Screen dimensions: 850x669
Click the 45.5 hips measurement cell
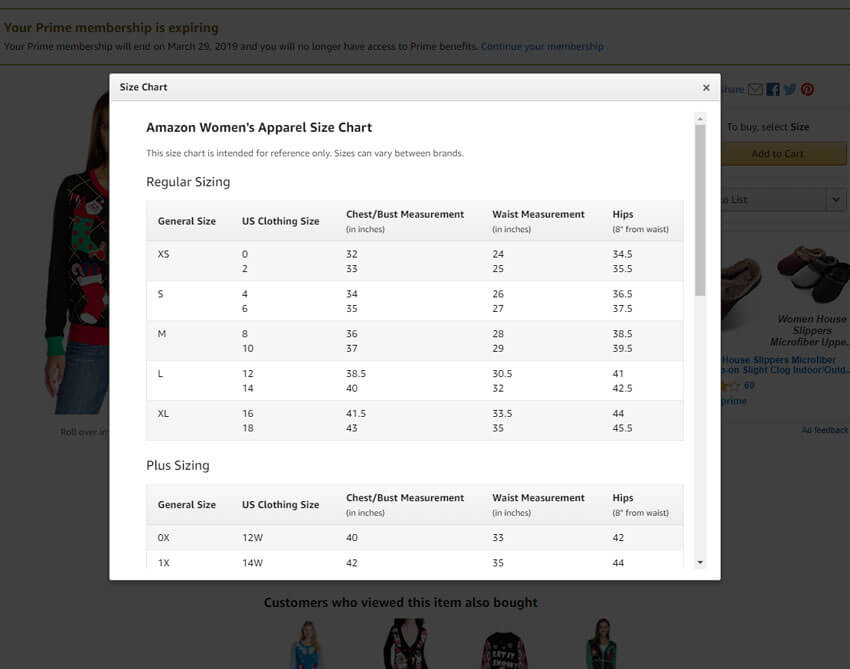click(x=622, y=428)
